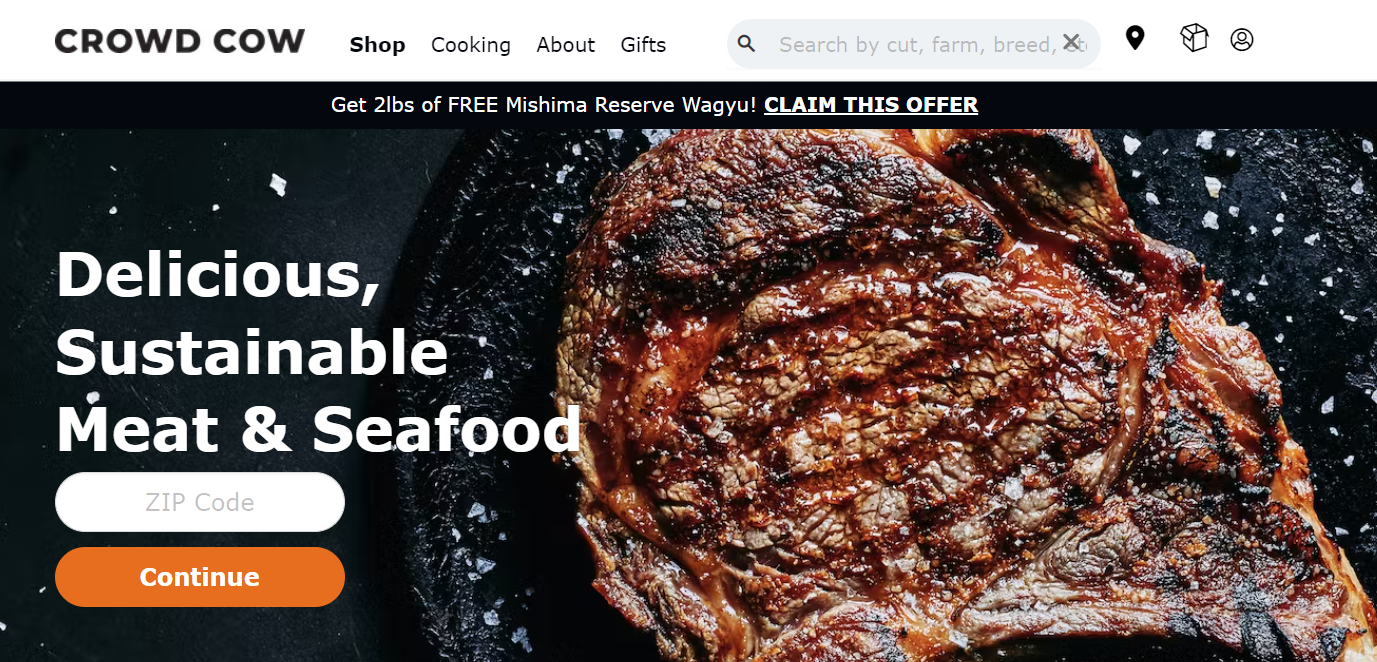Open the Shop menu

pos(377,45)
